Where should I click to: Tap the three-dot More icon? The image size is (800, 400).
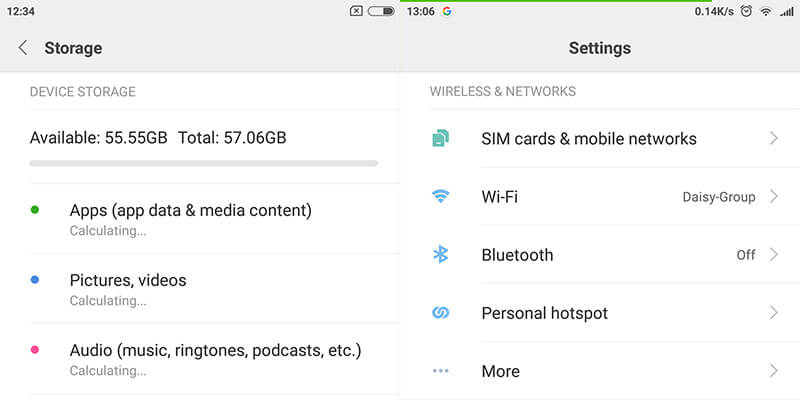[x=441, y=371]
